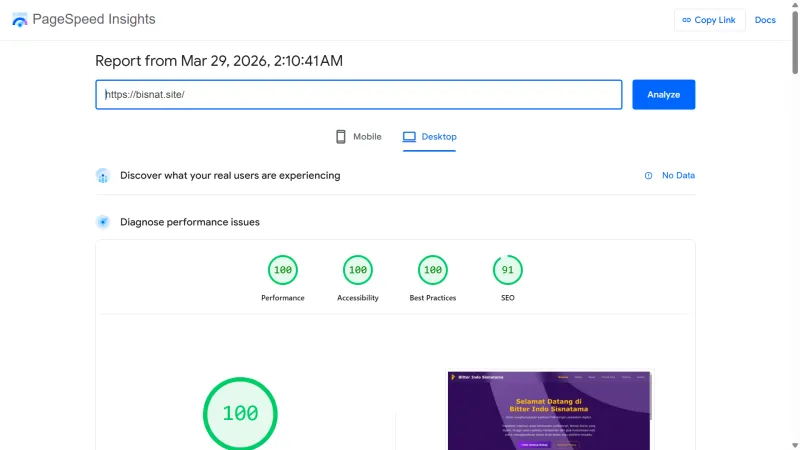This screenshot has height=450, width=800.
Task: Focus the URL input field
Action: click(x=359, y=94)
